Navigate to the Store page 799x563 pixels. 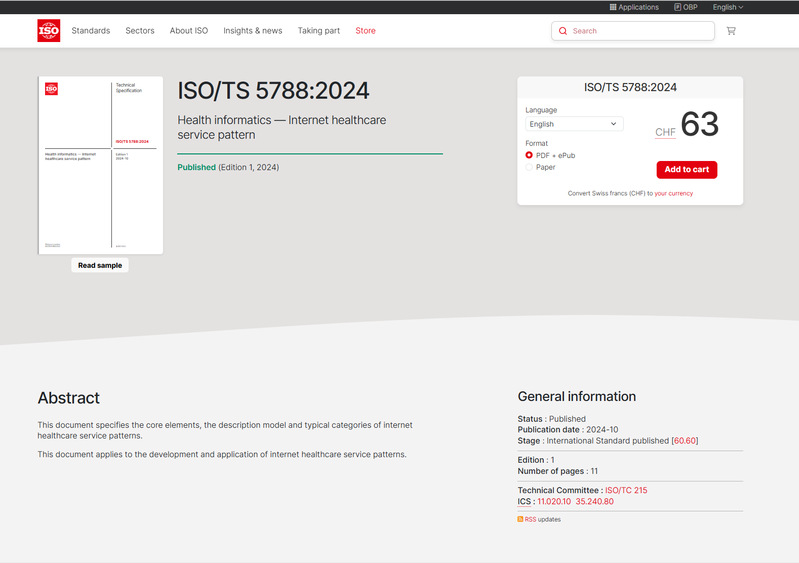tap(366, 31)
